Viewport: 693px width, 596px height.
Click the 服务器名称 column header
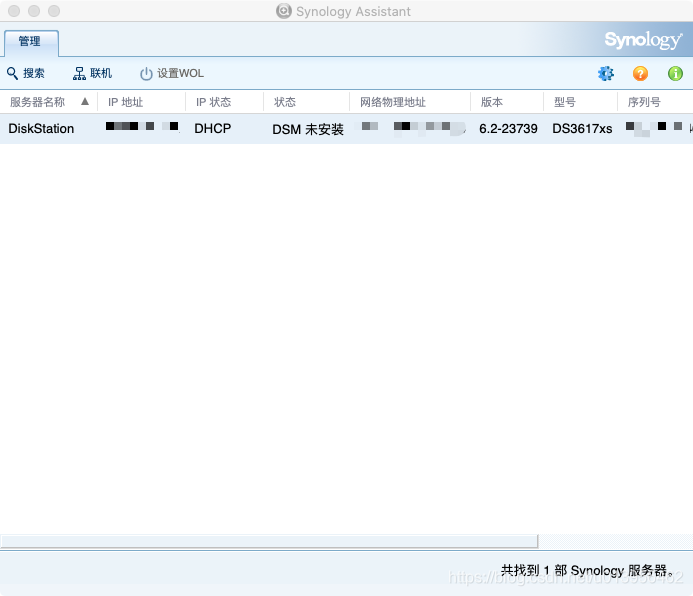point(49,102)
